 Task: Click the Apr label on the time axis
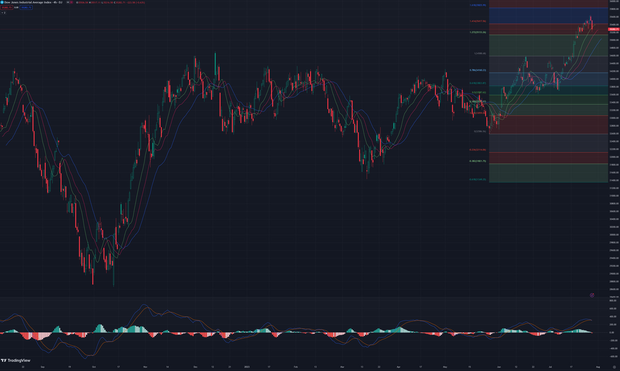point(398,367)
